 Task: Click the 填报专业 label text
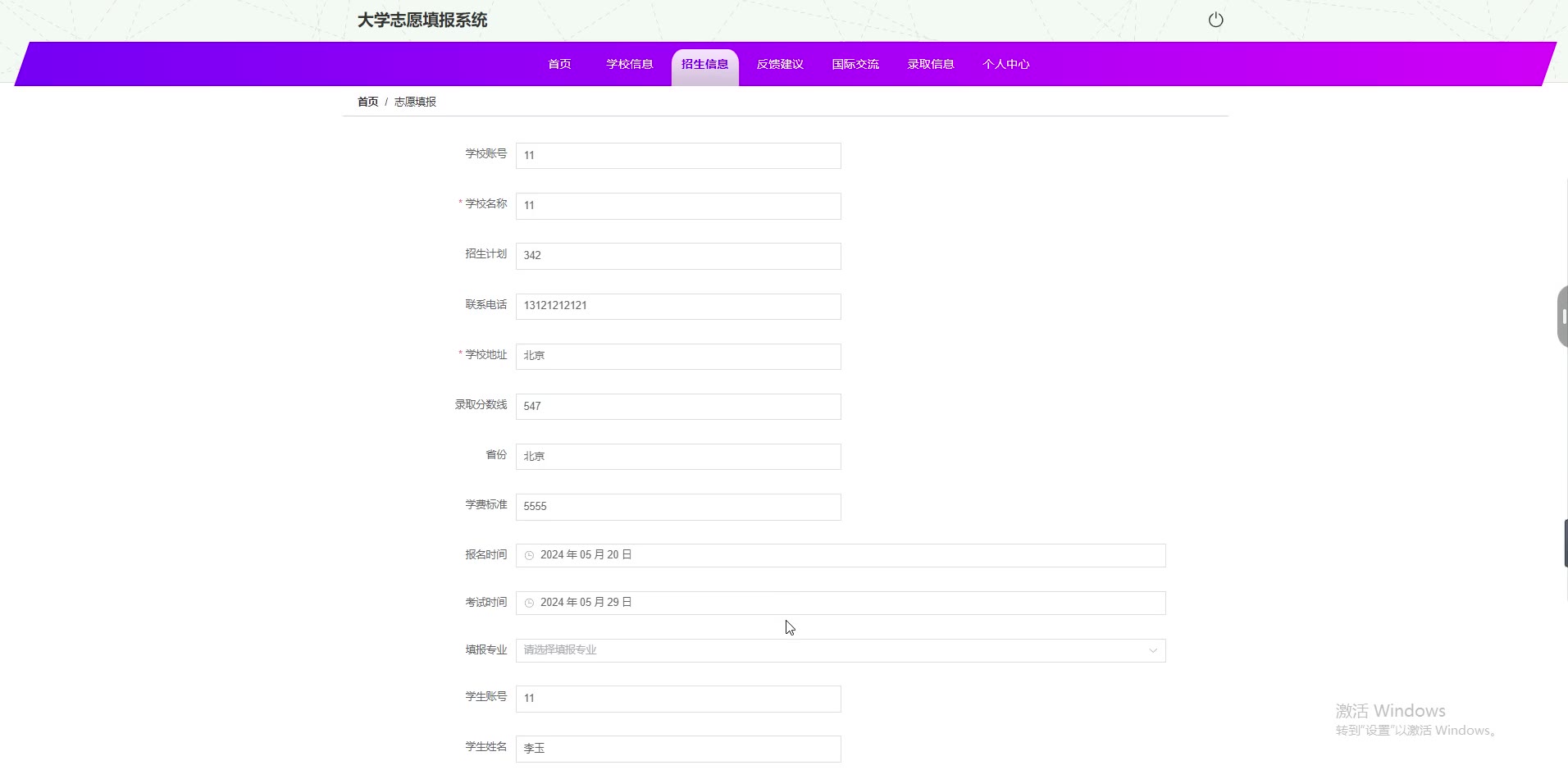[486, 649]
